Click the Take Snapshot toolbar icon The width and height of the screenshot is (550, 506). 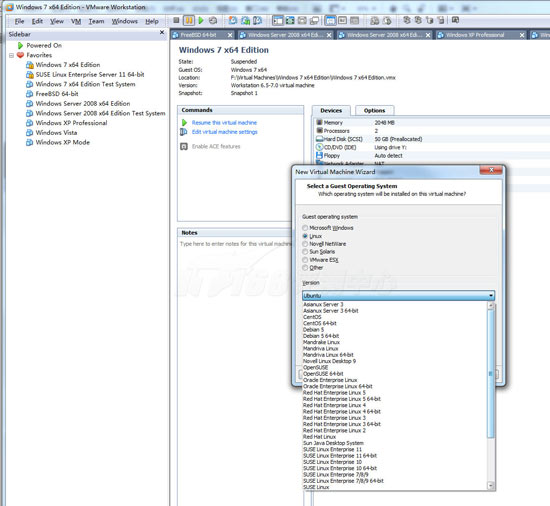click(232, 20)
